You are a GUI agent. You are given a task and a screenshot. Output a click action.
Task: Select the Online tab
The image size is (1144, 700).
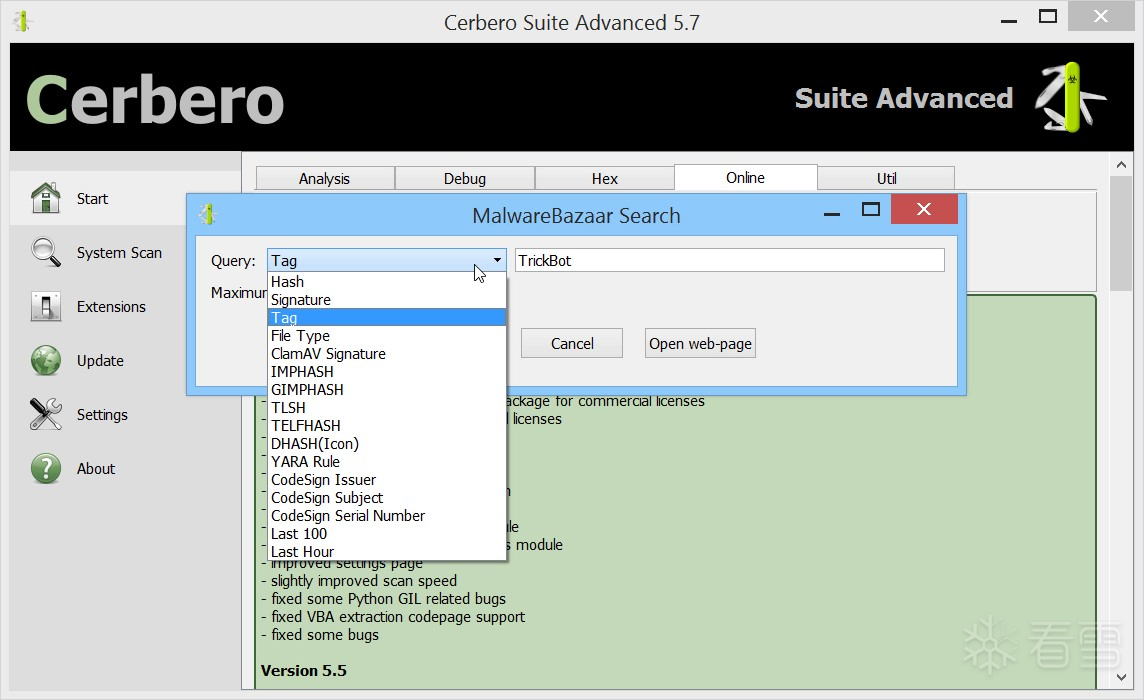point(746,177)
